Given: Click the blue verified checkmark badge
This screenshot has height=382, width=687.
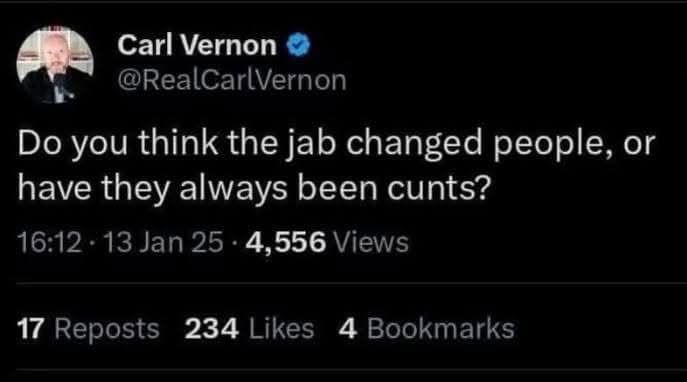Looking at the screenshot, I should (298, 45).
